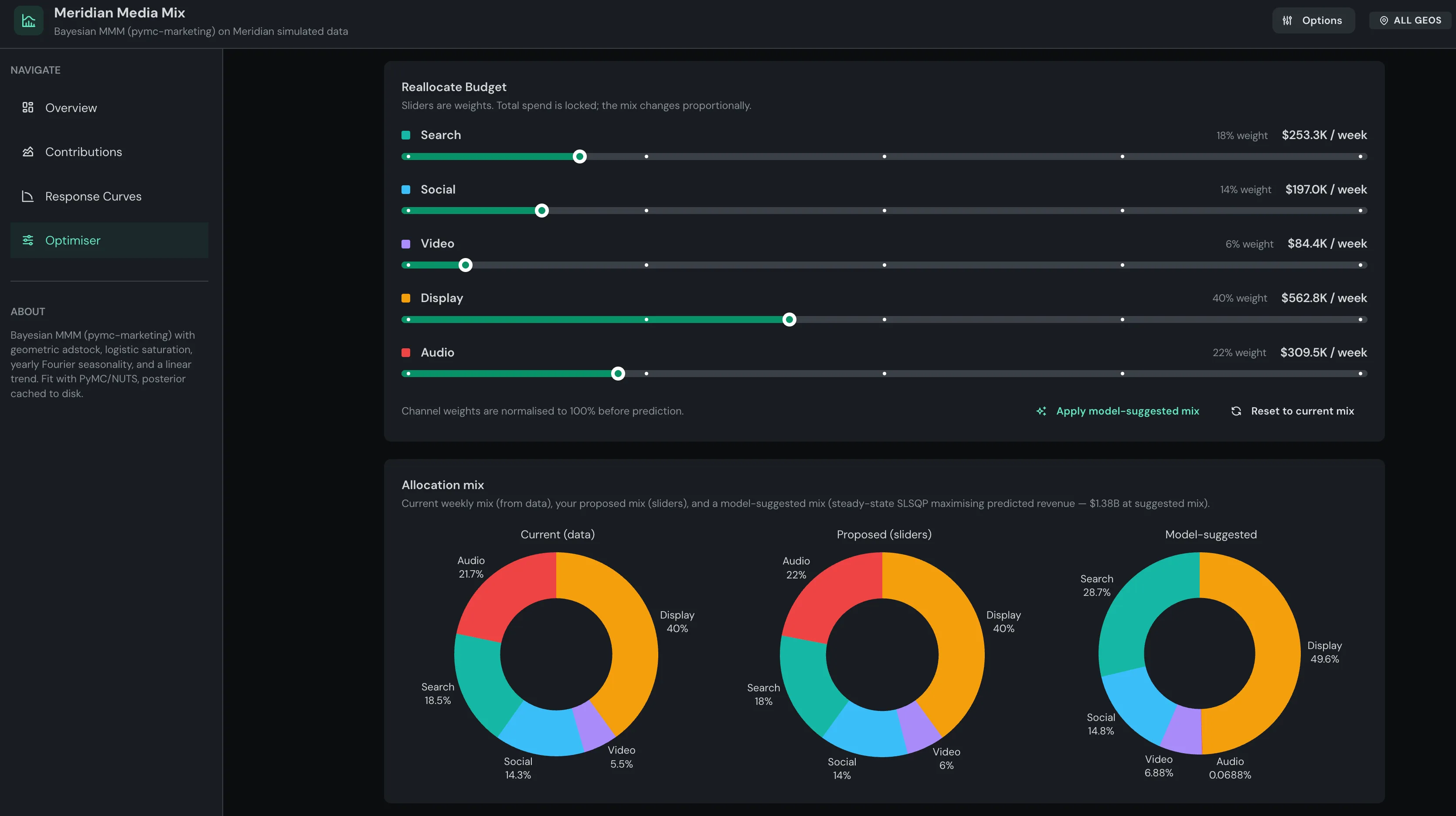Viewport: 1456px width, 816px height.
Task: Click the 'Current (data)' chart title
Action: tap(557, 534)
